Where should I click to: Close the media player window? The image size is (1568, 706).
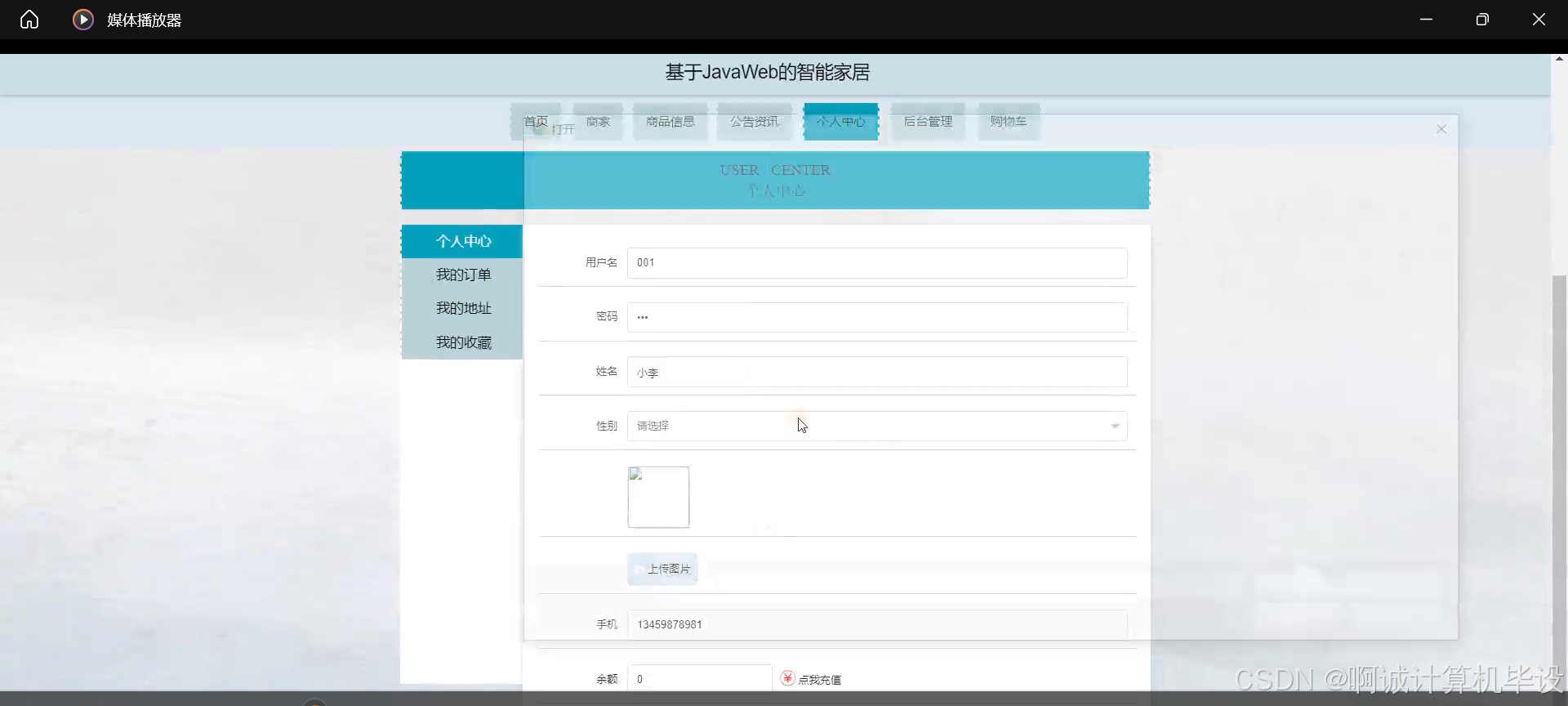click(1539, 20)
